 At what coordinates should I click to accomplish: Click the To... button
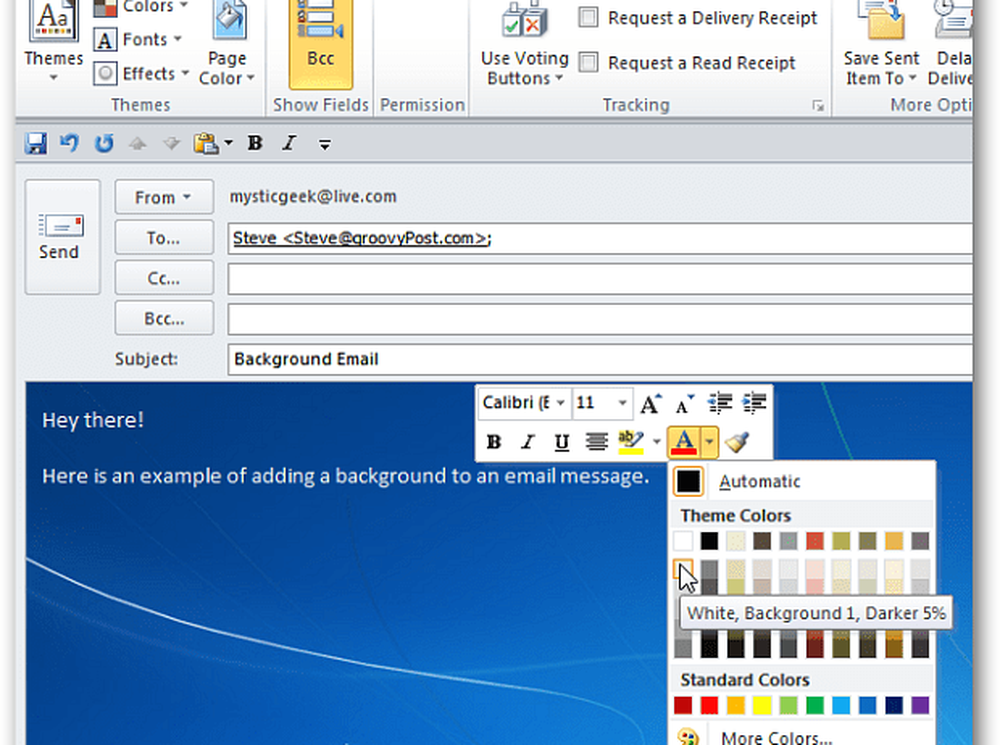164,238
